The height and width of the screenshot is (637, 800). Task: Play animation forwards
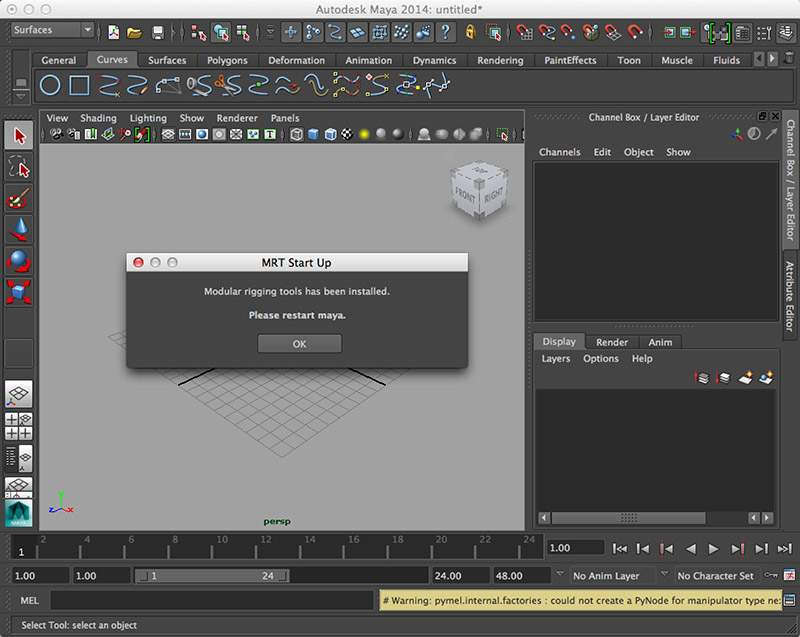pyautogui.click(x=713, y=549)
